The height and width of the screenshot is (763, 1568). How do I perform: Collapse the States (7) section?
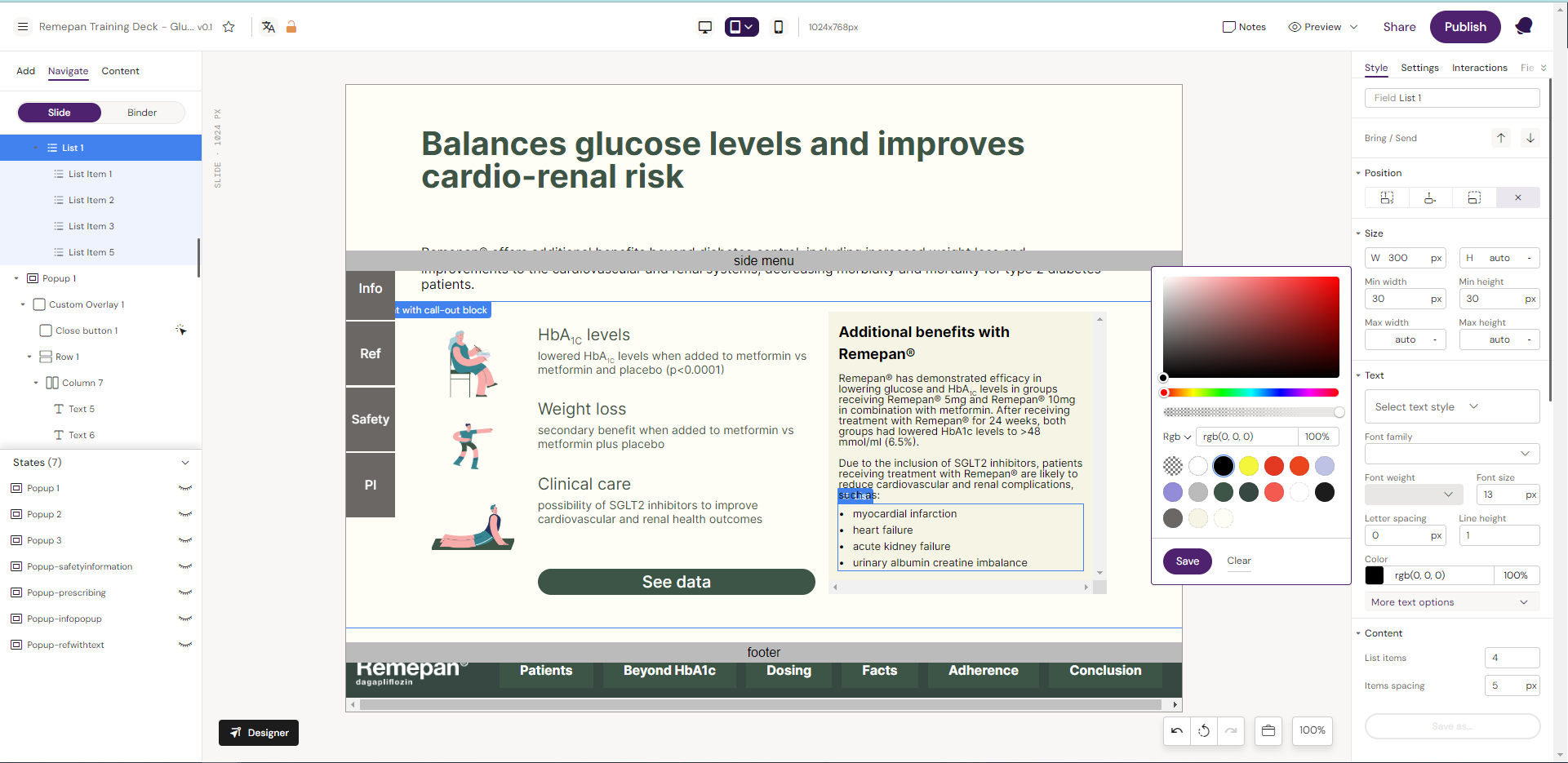coord(185,463)
